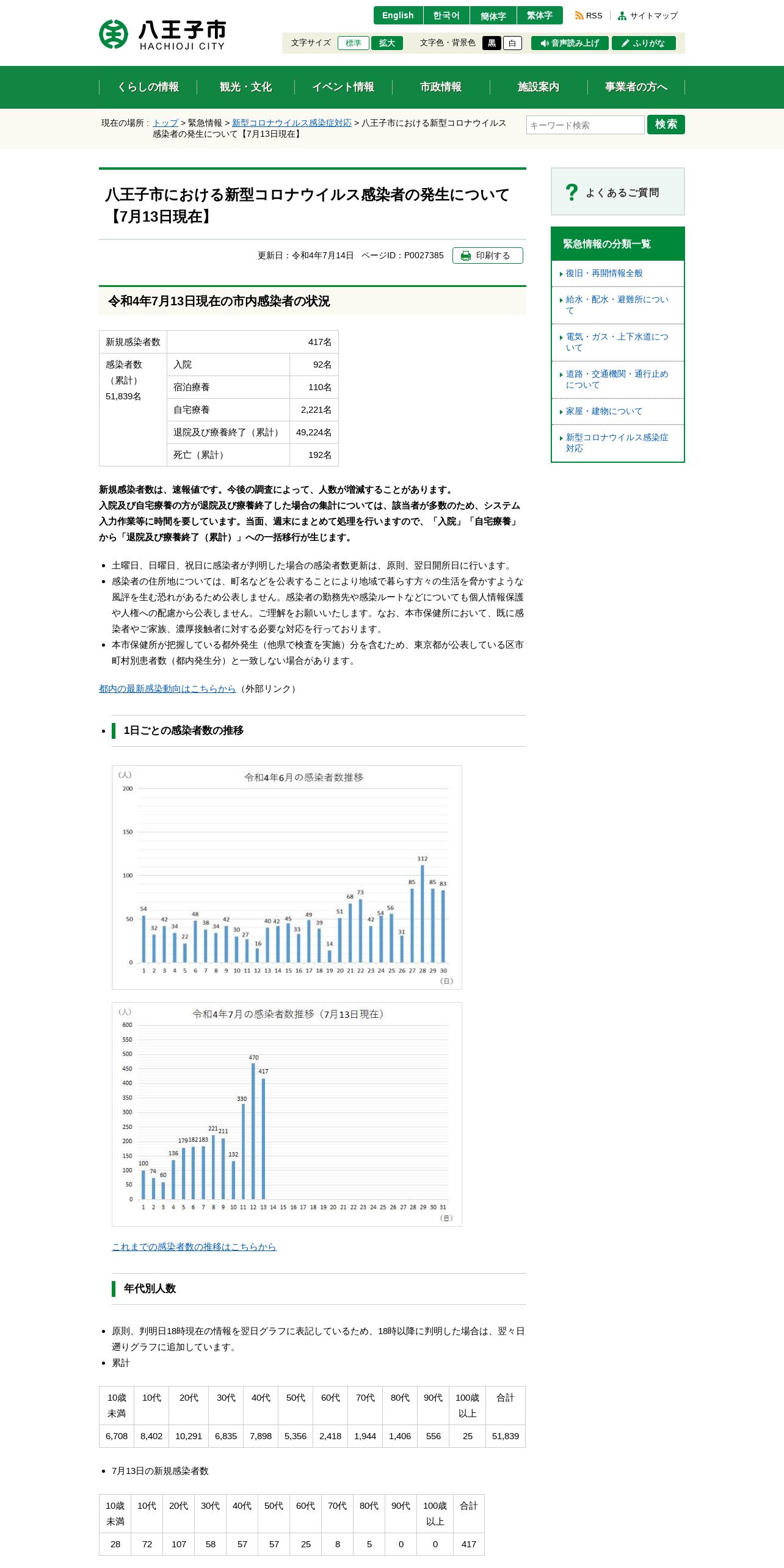Open the 施設案内 menu
Image resolution: width=784 pixels, height=1568 pixels.
click(x=539, y=87)
